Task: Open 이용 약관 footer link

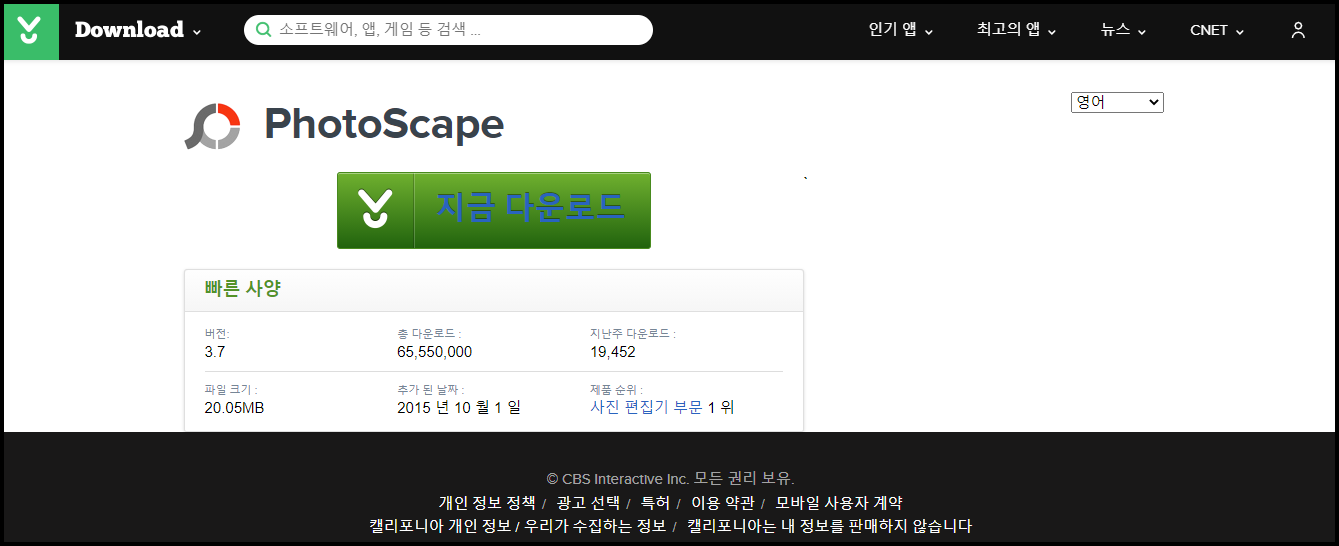Action: [x=722, y=503]
